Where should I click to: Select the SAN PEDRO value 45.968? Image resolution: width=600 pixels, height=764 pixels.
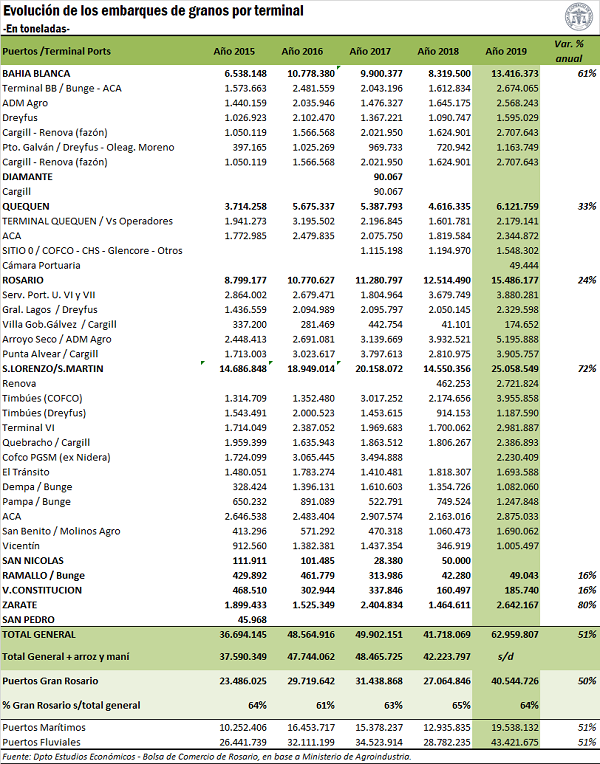234,620
